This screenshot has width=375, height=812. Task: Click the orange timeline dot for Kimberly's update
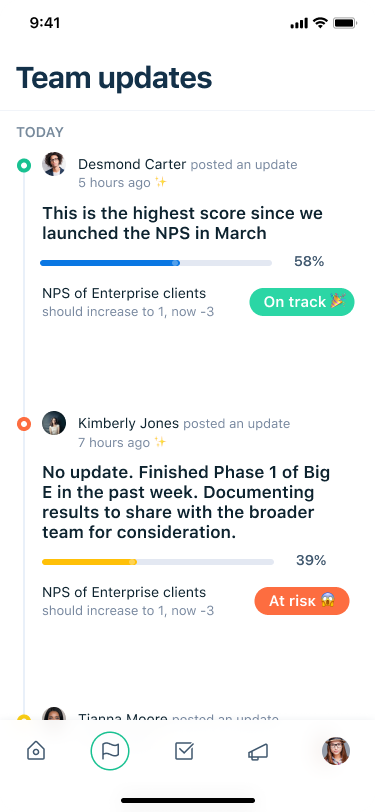[x=24, y=424]
